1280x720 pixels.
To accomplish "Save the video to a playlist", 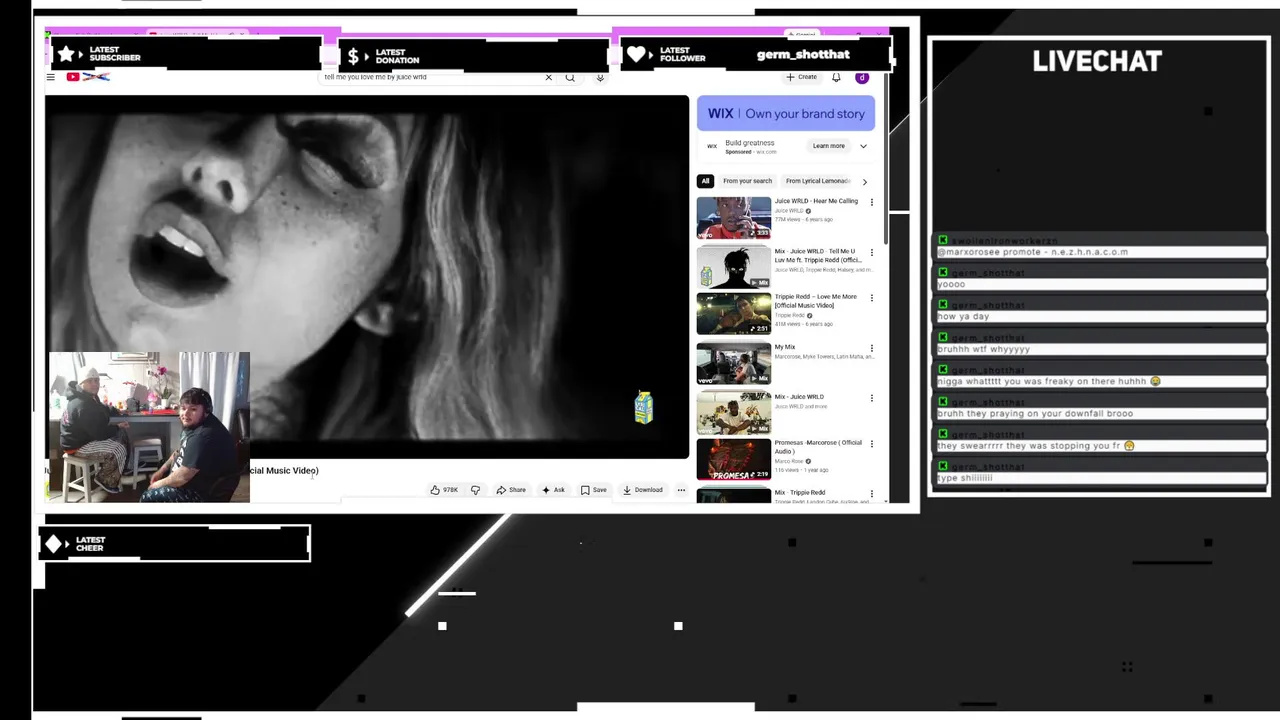I will [594, 490].
